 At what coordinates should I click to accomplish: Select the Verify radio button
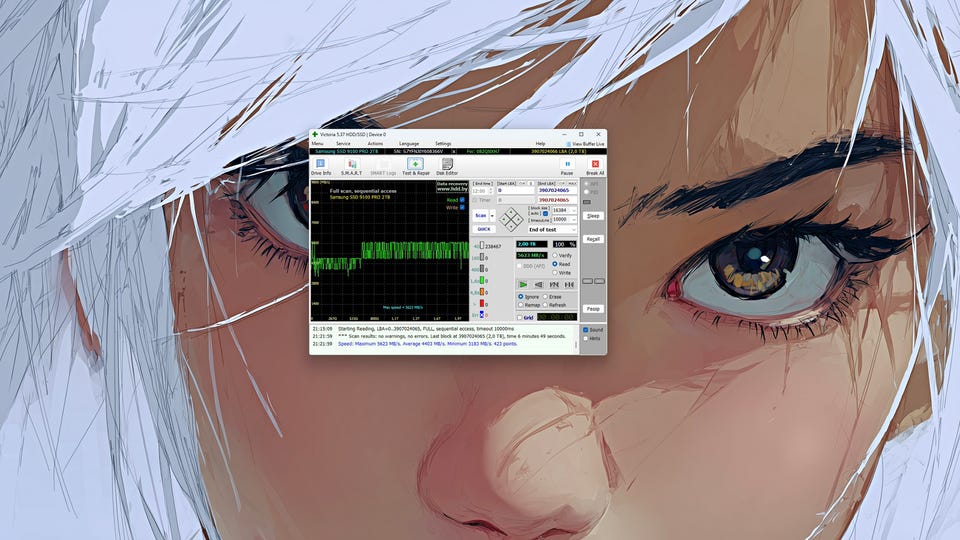[x=555, y=255]
